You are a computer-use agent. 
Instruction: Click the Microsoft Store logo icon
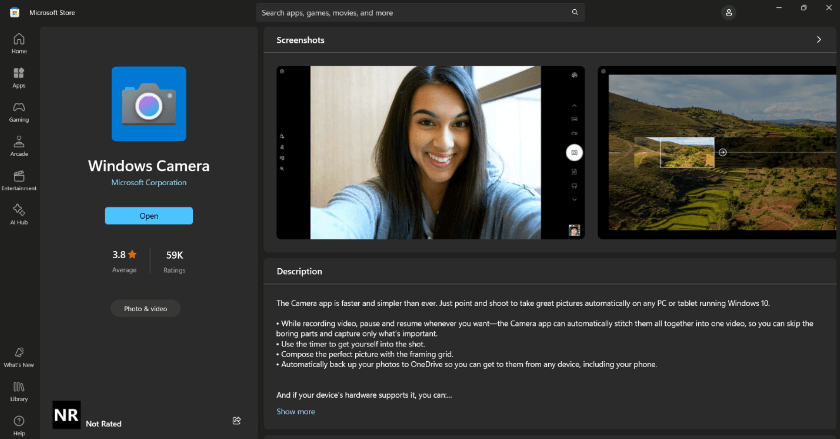tap(14, 12)
